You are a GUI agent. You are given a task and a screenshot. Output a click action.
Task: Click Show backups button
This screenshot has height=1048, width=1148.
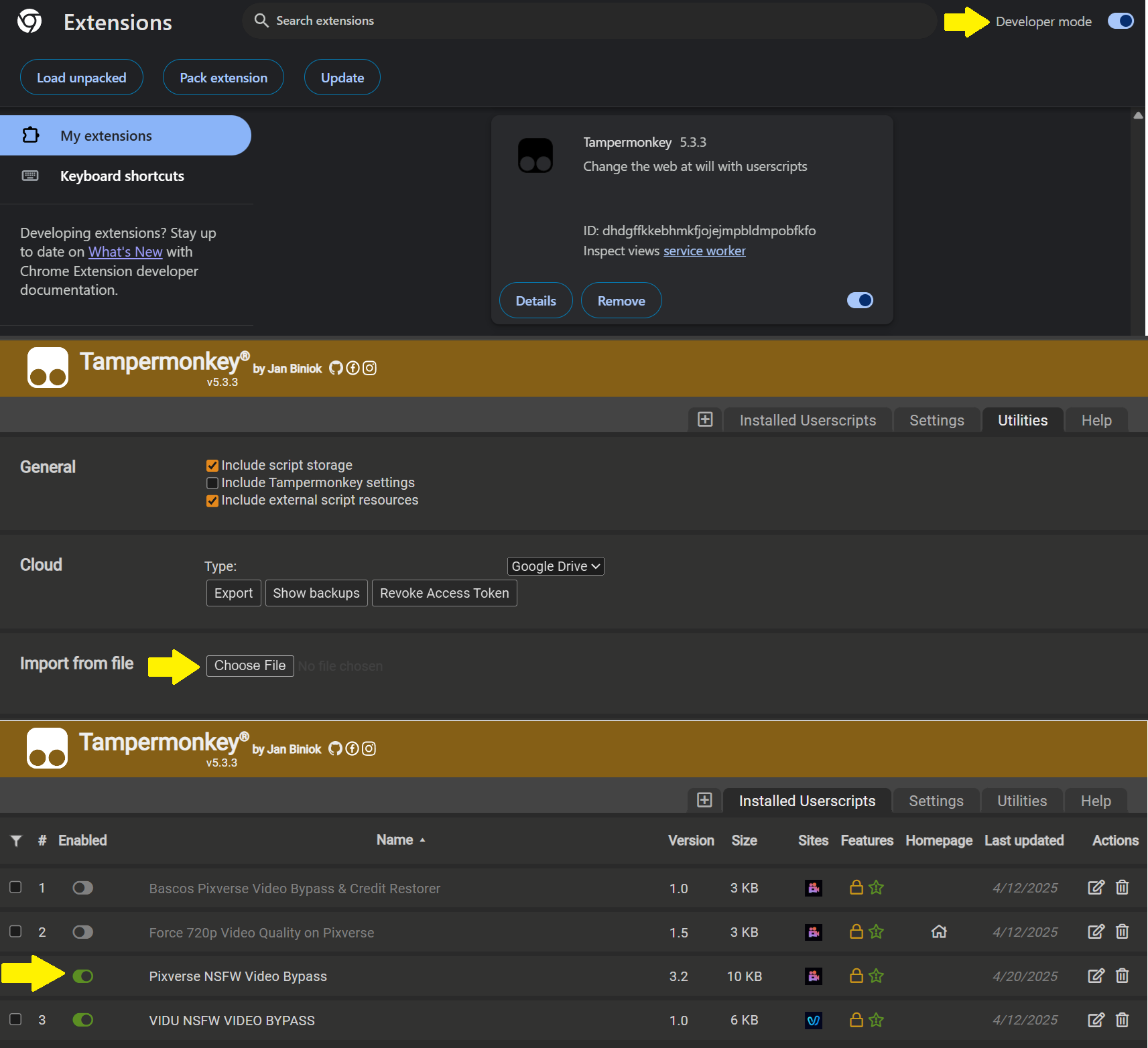(x=316, y=593)
